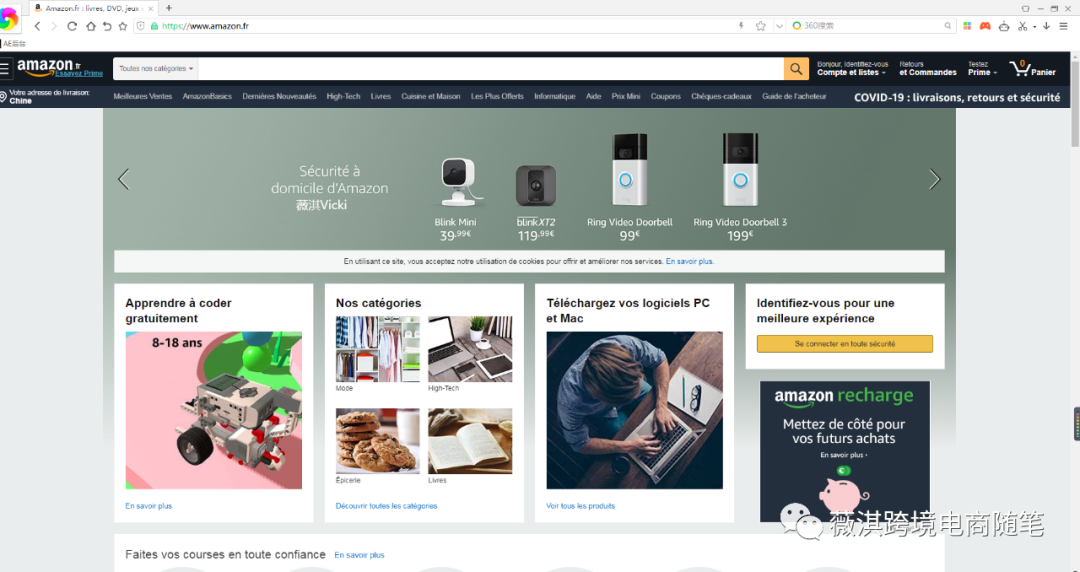Screen dimensions: 1080x572
Task: Click the Essayez Prime link
Action: tap(79, 74)
